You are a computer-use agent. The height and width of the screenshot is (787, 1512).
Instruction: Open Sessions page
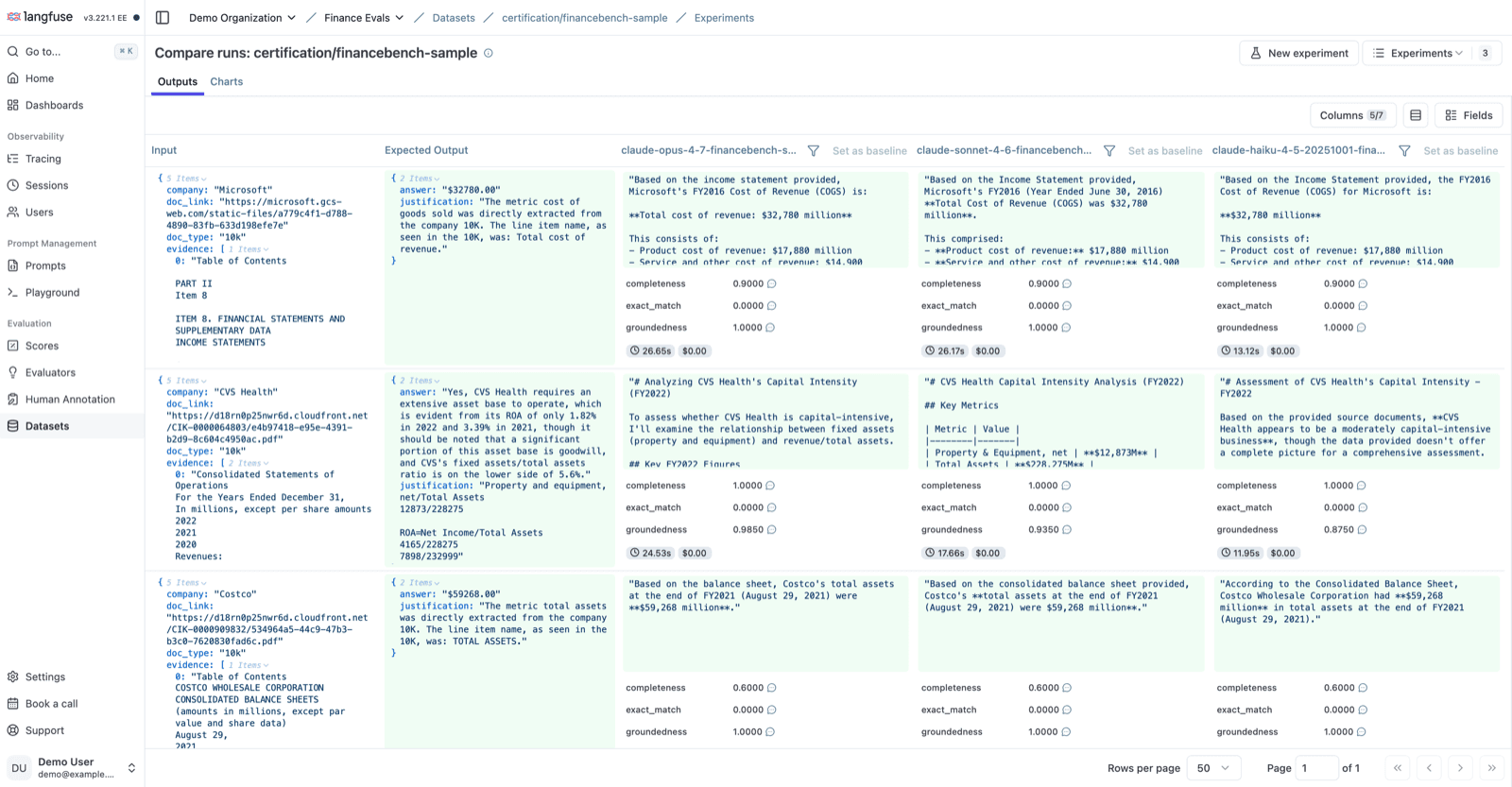46,185
